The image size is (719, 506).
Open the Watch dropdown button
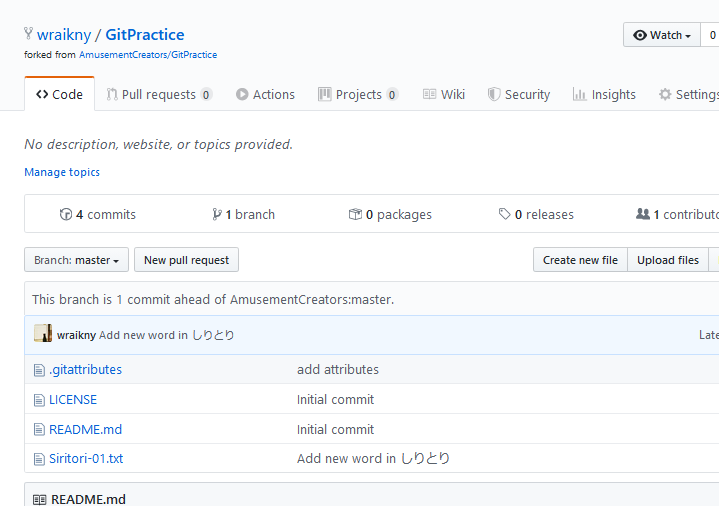tap(662, 35)
